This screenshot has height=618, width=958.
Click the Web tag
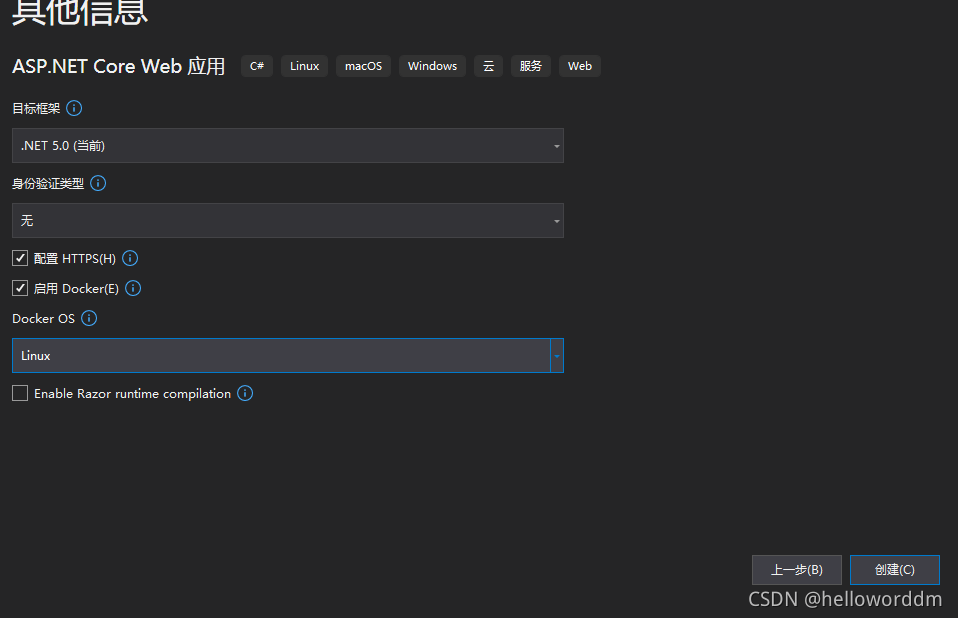pos(580,66)
